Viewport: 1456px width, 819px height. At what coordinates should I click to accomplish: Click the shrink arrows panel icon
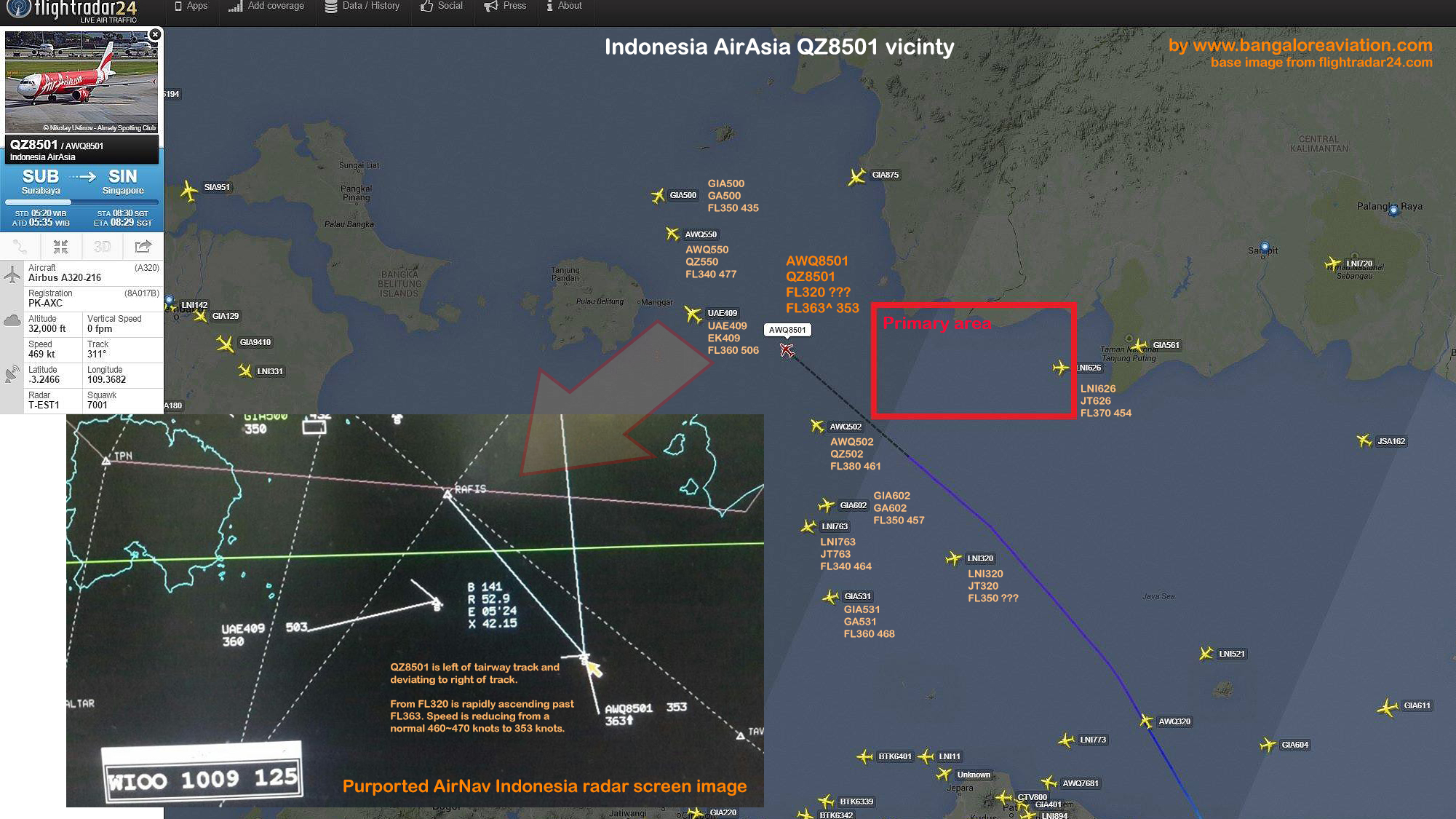(x=60, y=247)
